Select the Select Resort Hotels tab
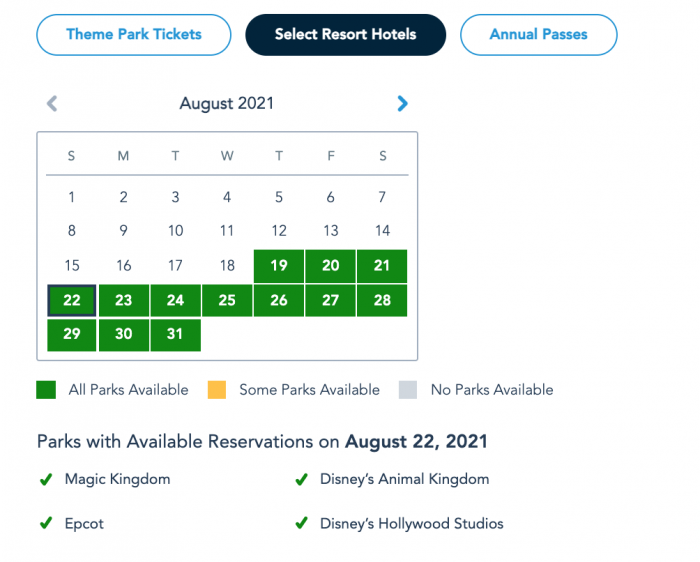 click(x=345, y=34)
